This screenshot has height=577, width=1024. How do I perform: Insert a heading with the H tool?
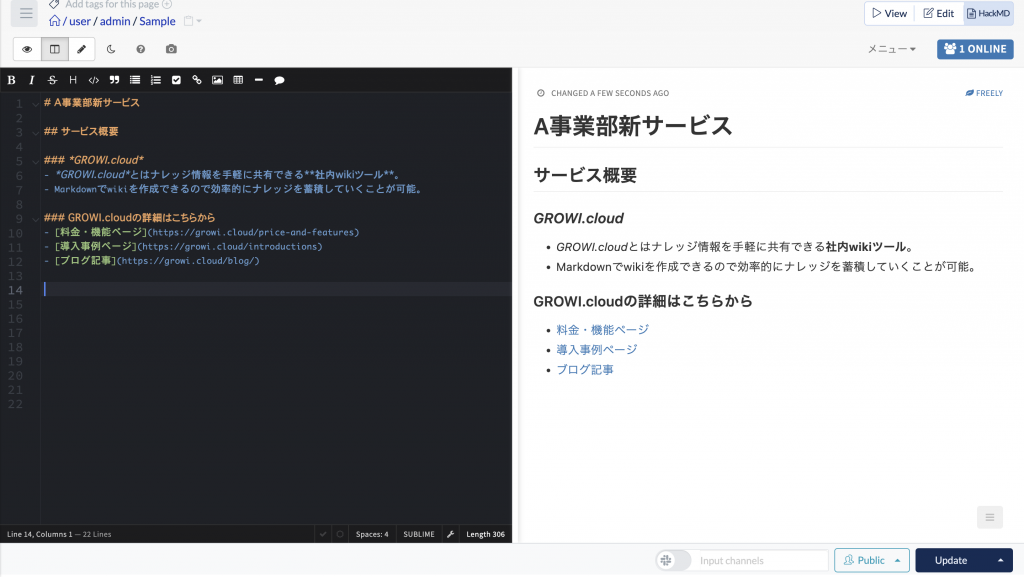tap(73, 80)
